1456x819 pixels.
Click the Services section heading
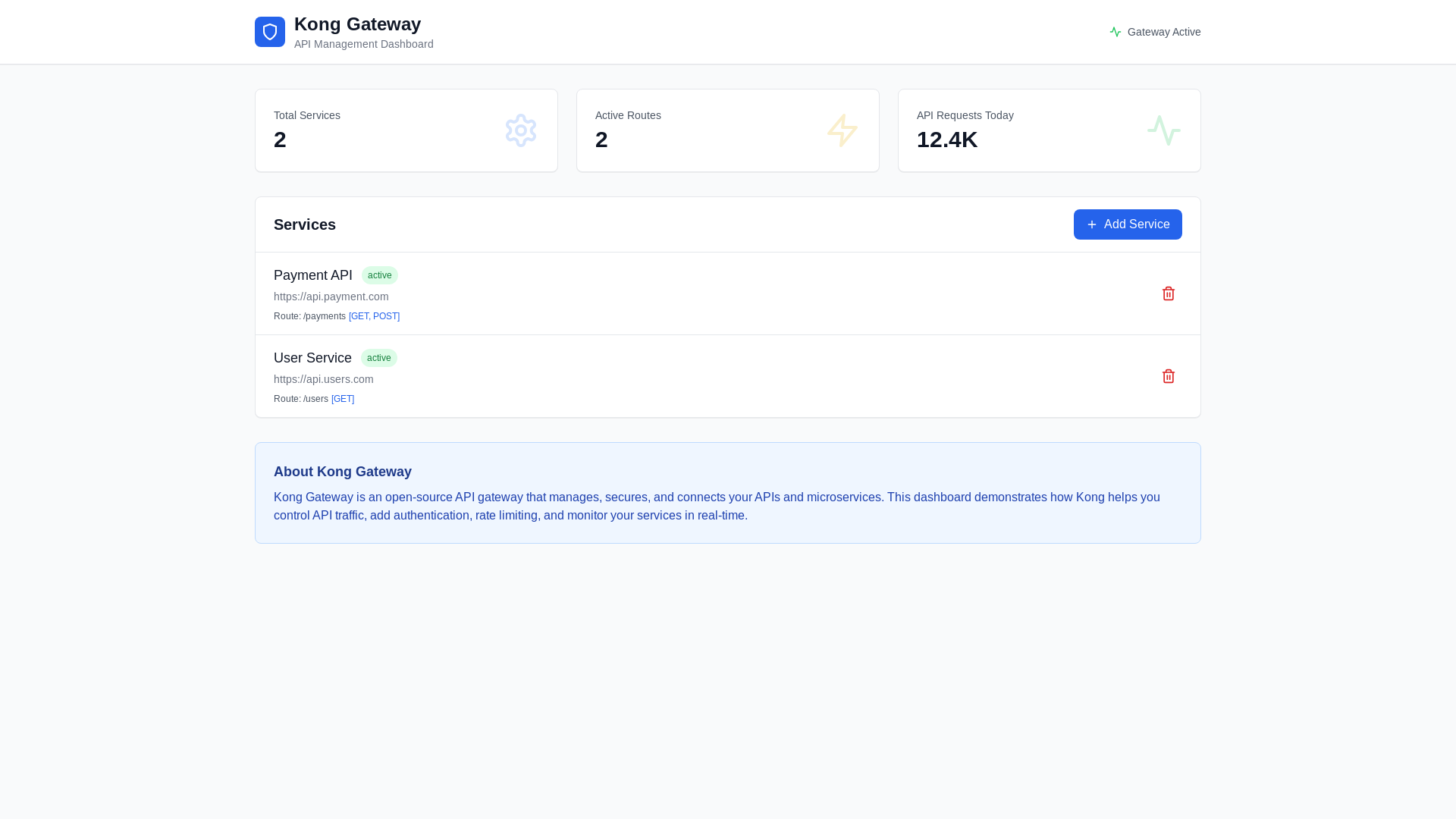pyautogui.click(x=305, y=224)
